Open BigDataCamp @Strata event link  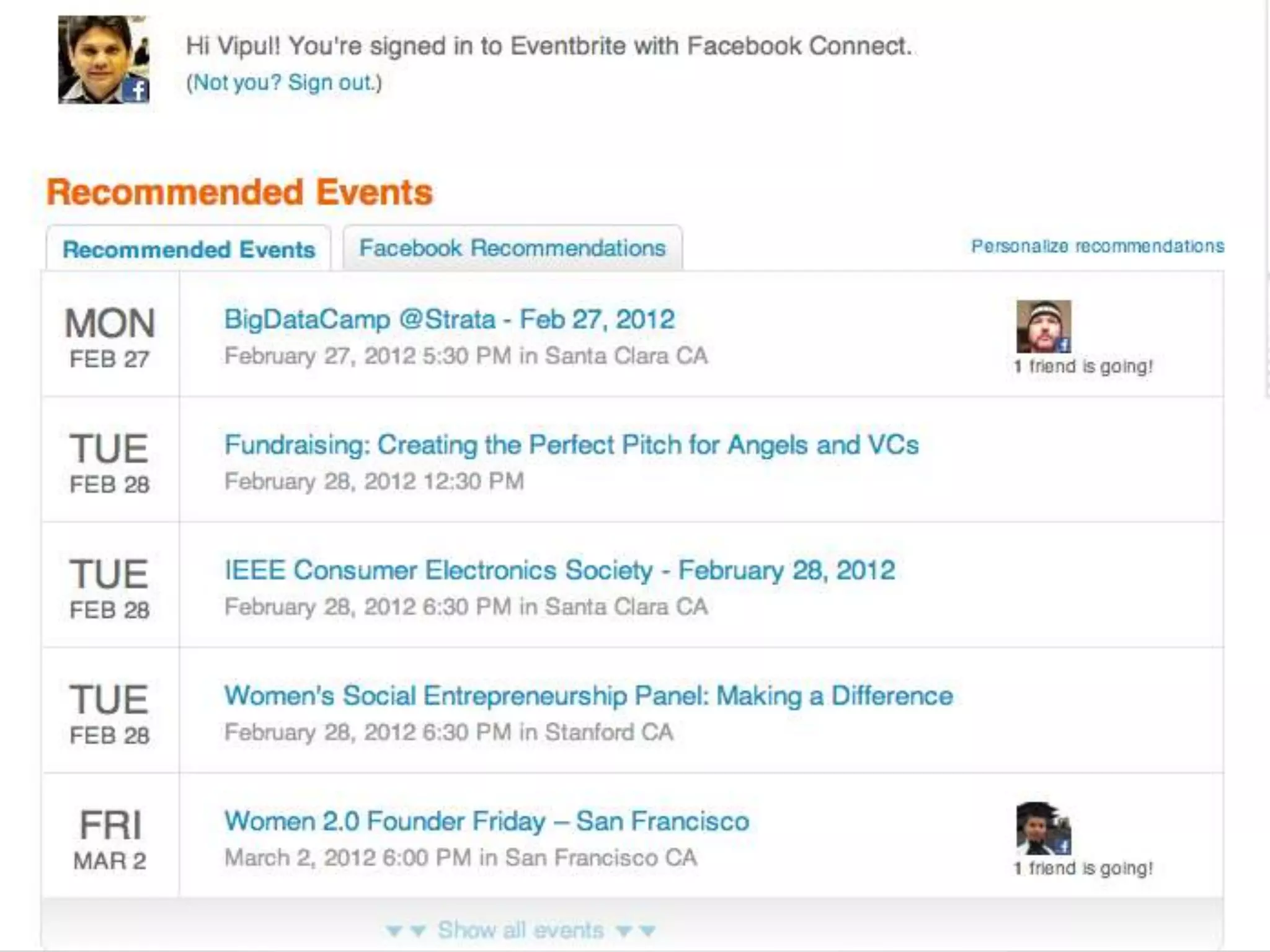(x=449, y=320)
